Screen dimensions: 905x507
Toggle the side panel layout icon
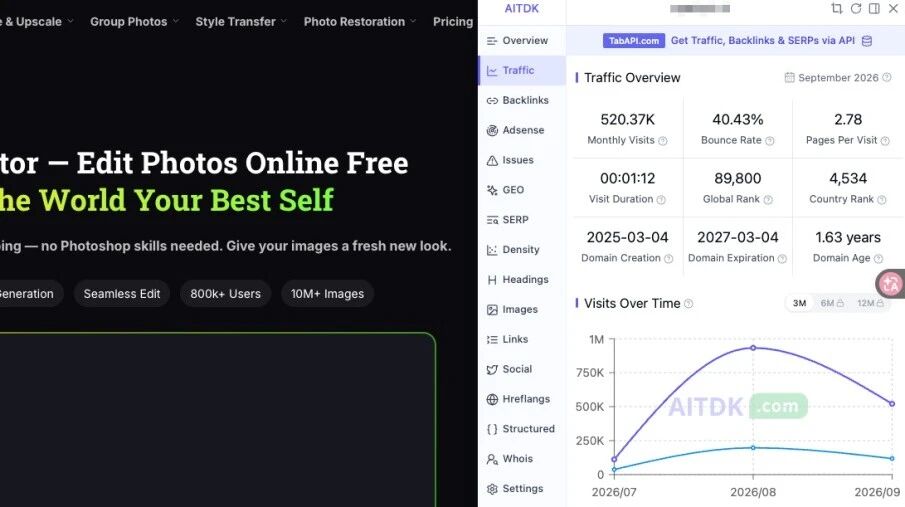pyautogui.click(x=874, y=8)
